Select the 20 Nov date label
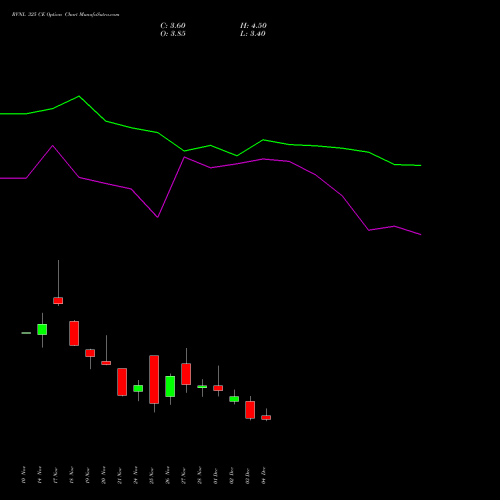 [103, 475]
